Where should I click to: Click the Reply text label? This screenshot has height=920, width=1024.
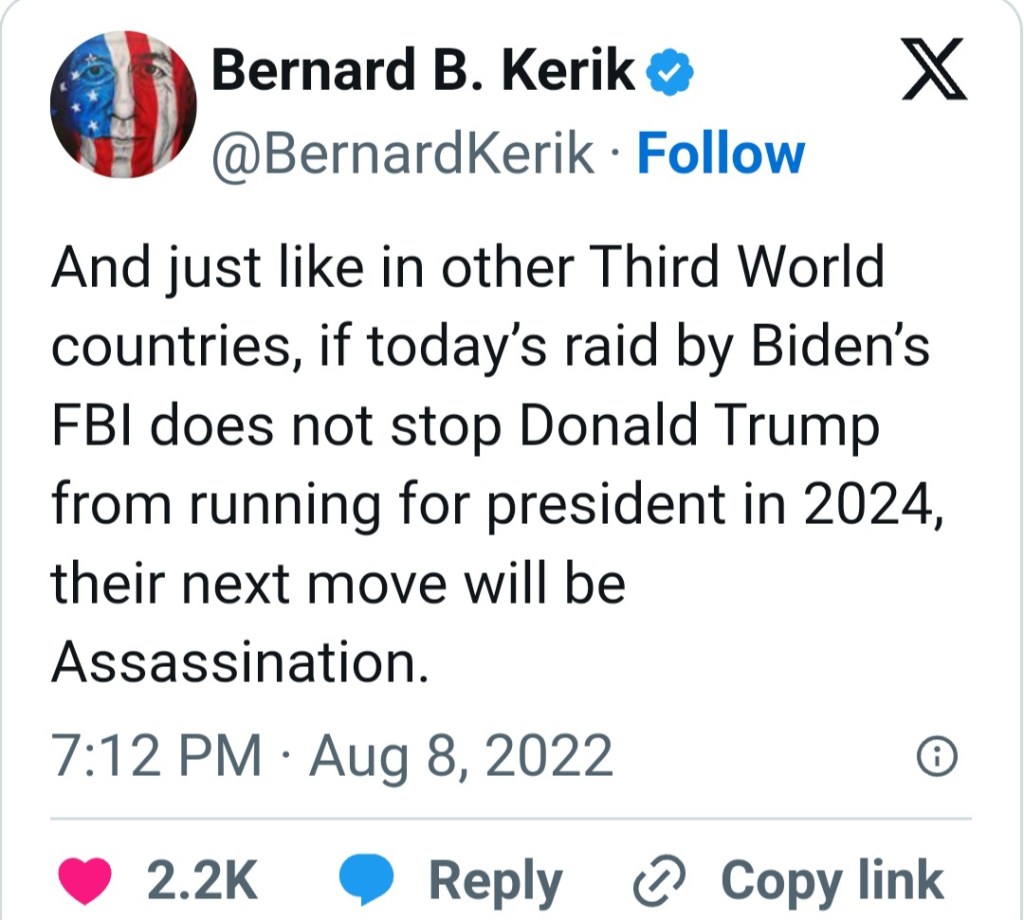pos(495,882)
